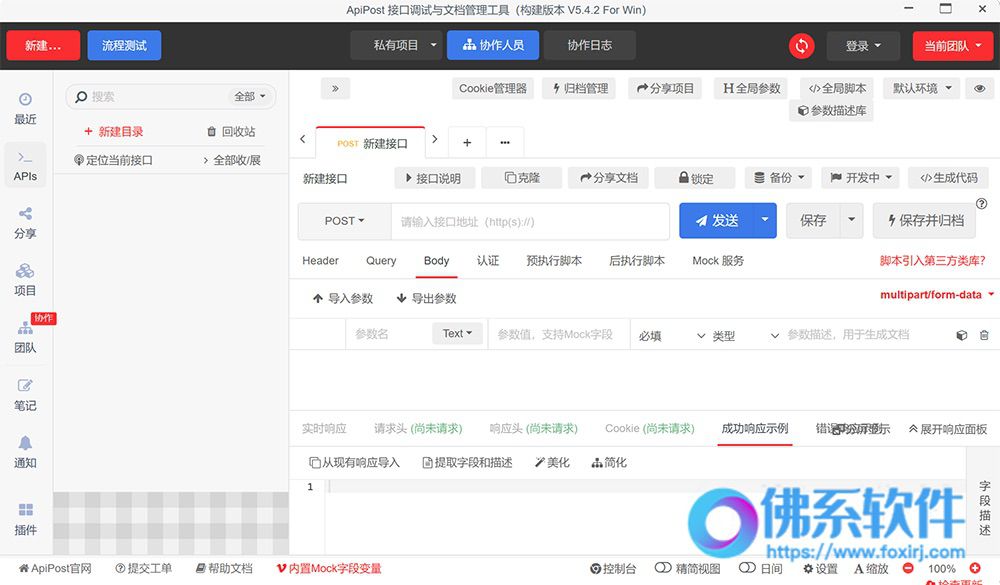Open the 保存 save arrow dropdown
The width and height of the screenshot is (1000, 585).
coord(851,220)
